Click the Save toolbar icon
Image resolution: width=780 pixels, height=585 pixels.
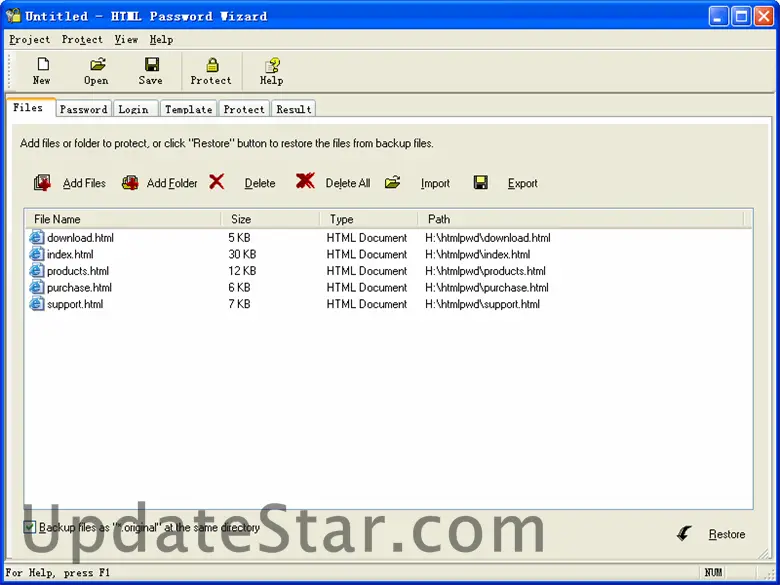(151, 64)
